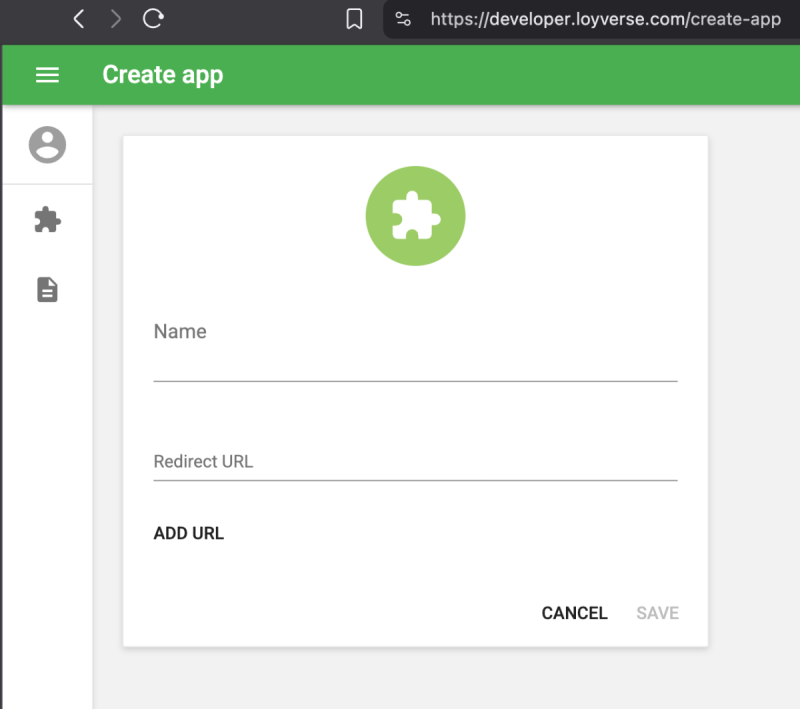Focus the Redirect URL input field

tap(415, 462)
